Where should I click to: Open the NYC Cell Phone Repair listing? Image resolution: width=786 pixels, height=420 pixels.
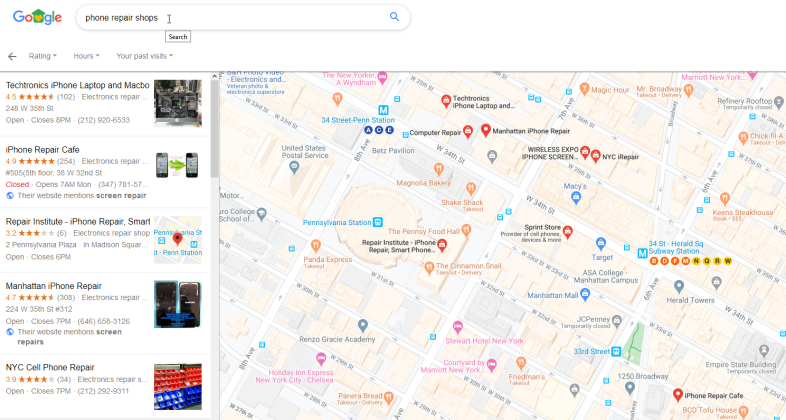pos(50,367)
